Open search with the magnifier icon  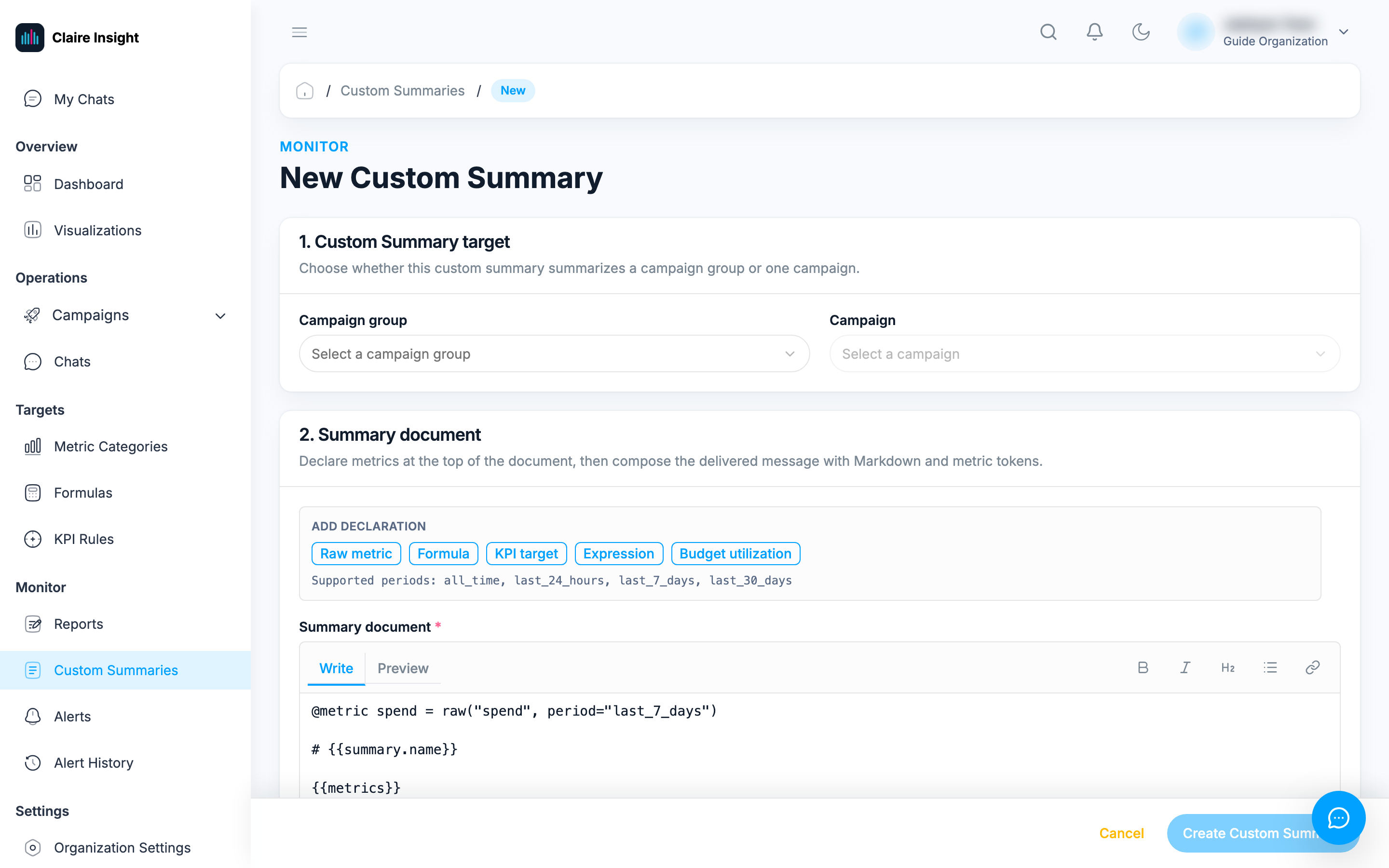coord(1048,32)
